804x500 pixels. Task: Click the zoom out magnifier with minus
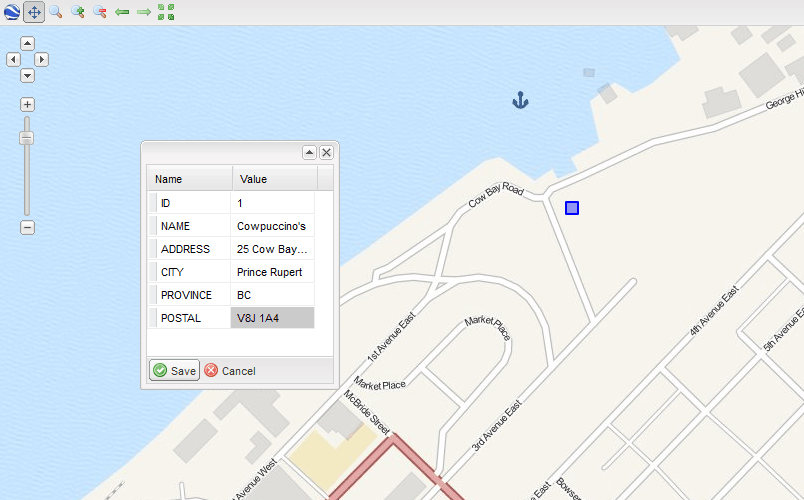tap(100, 12)
